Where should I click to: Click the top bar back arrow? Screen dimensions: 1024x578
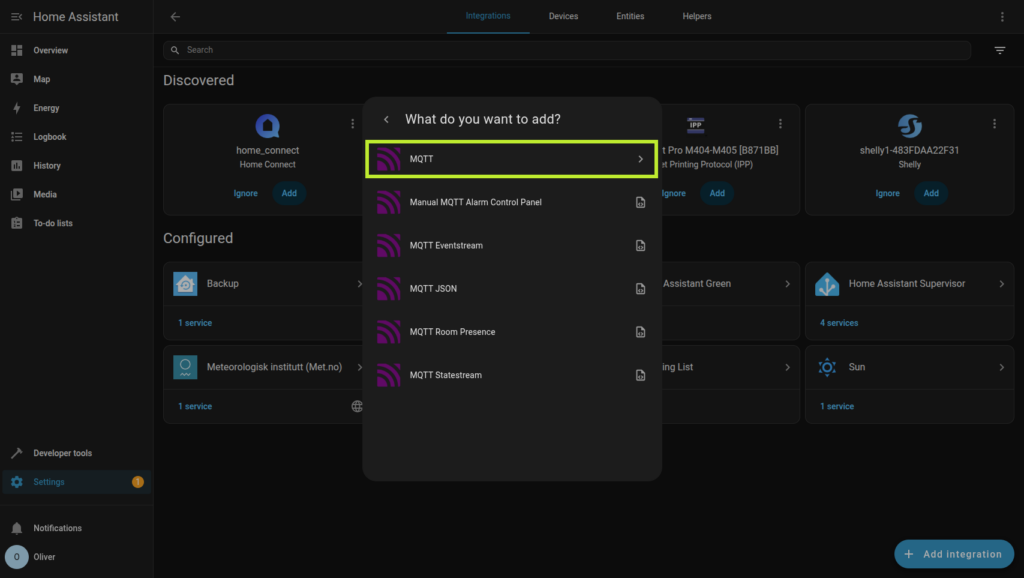175,17
